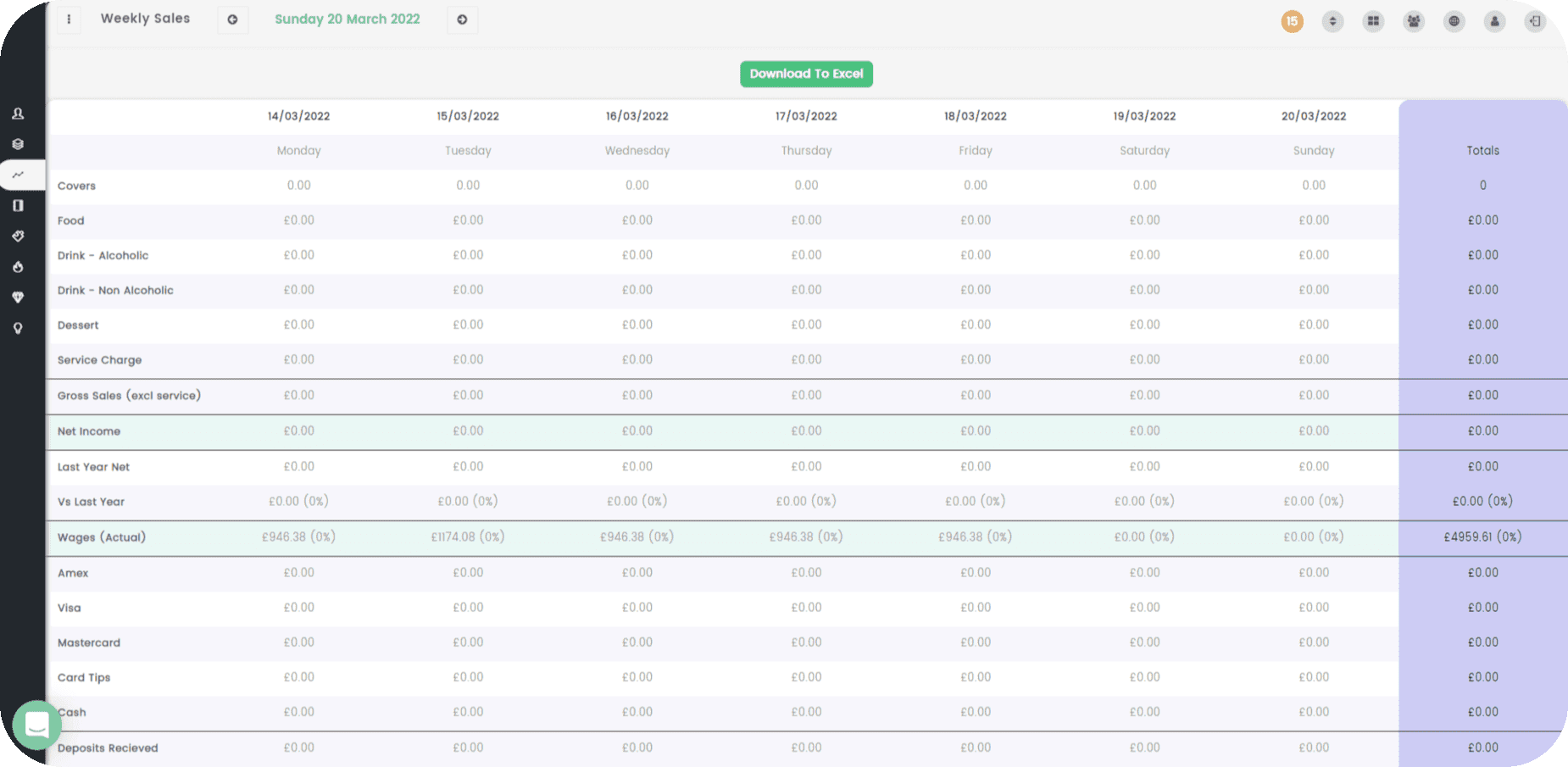Screen dimensions: 1568x767
Task: Click Gross Sales (excl service) row label
Action: 129,395
